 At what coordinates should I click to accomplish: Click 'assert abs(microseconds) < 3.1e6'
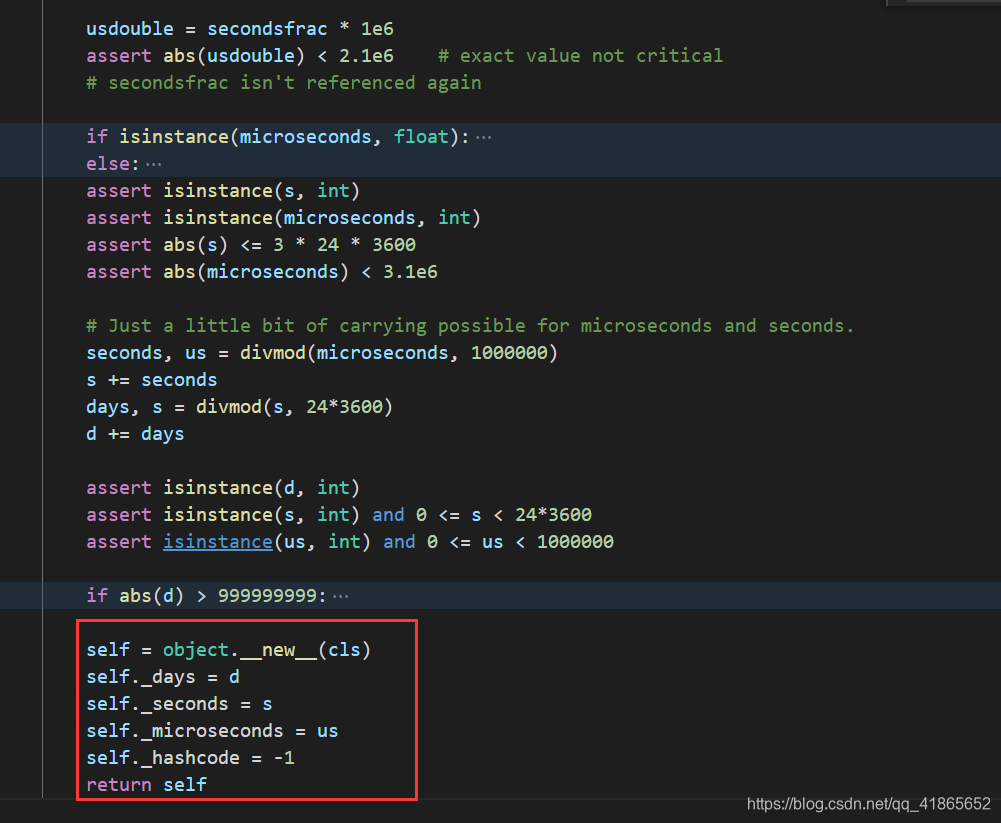[x=262, y=272]
